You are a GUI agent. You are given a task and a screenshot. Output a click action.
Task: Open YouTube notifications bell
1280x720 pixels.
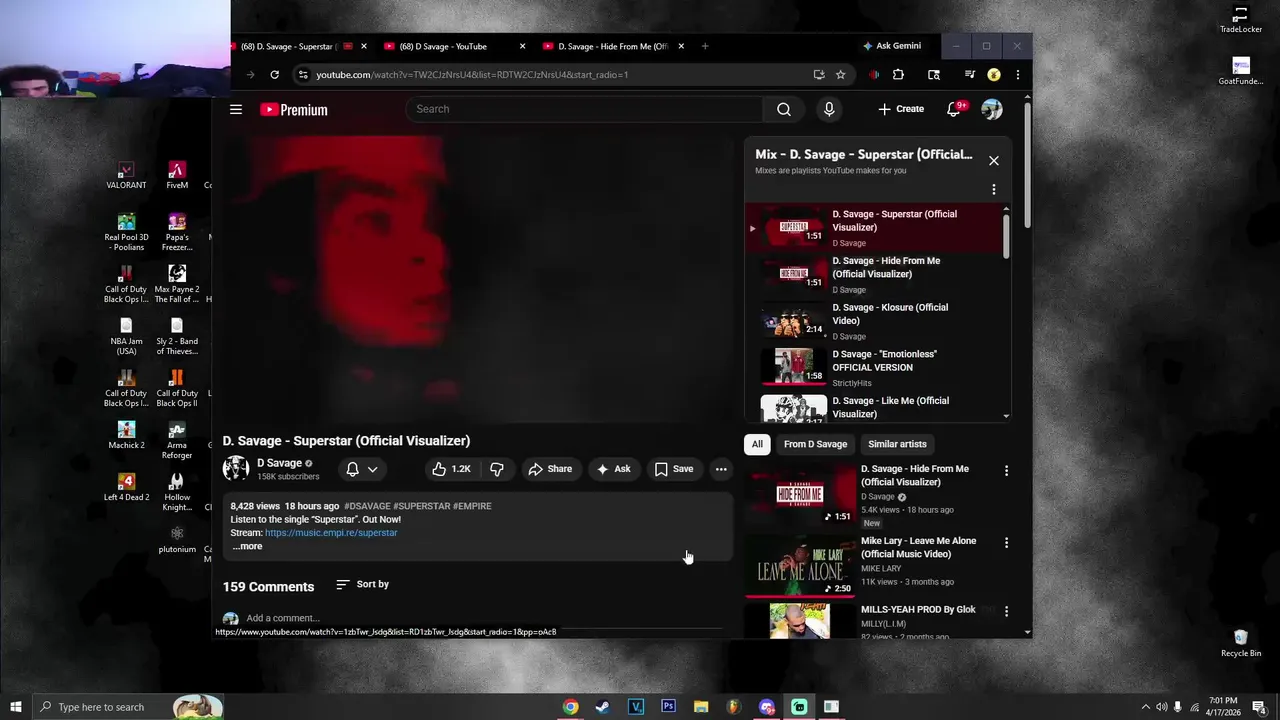point(954,109)
